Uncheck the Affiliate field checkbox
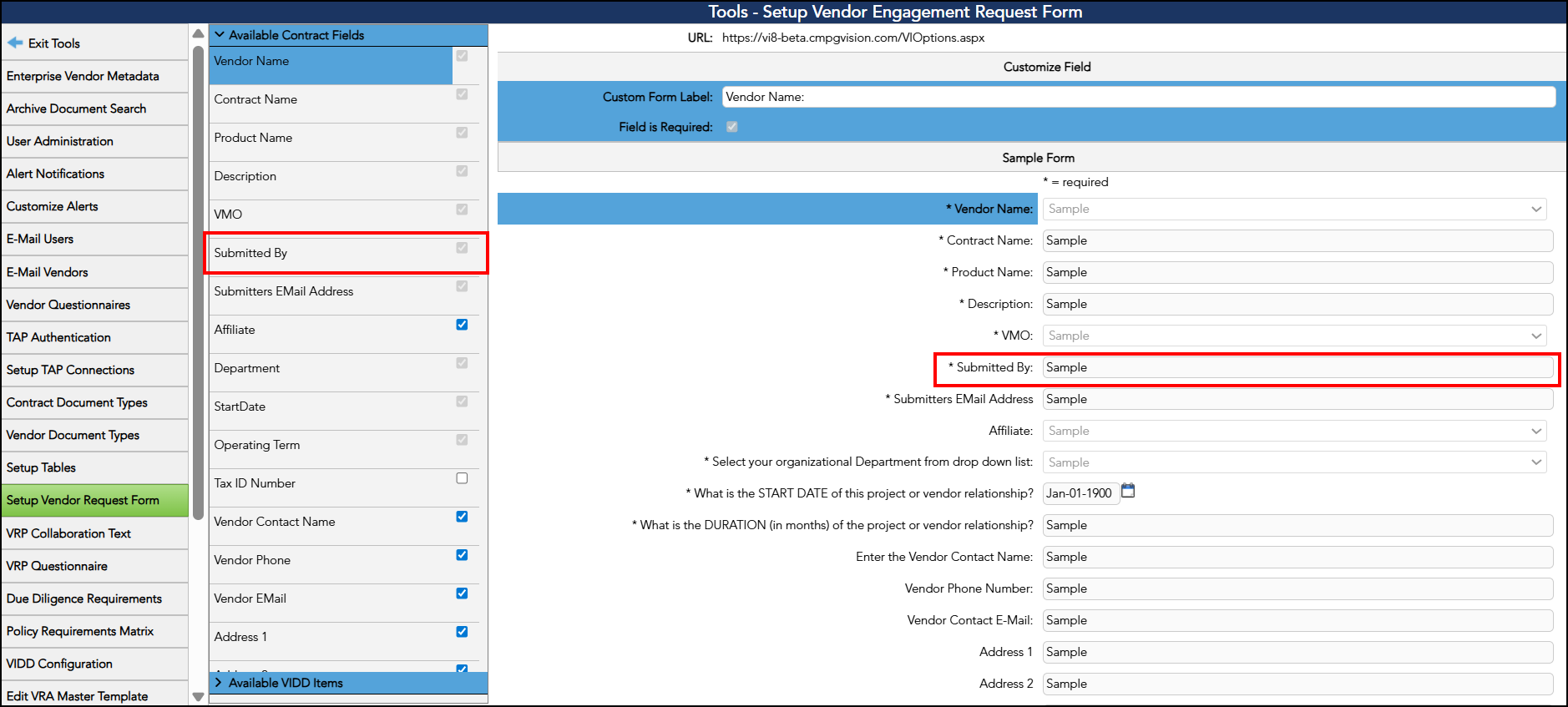 click(x=462, y=325)
